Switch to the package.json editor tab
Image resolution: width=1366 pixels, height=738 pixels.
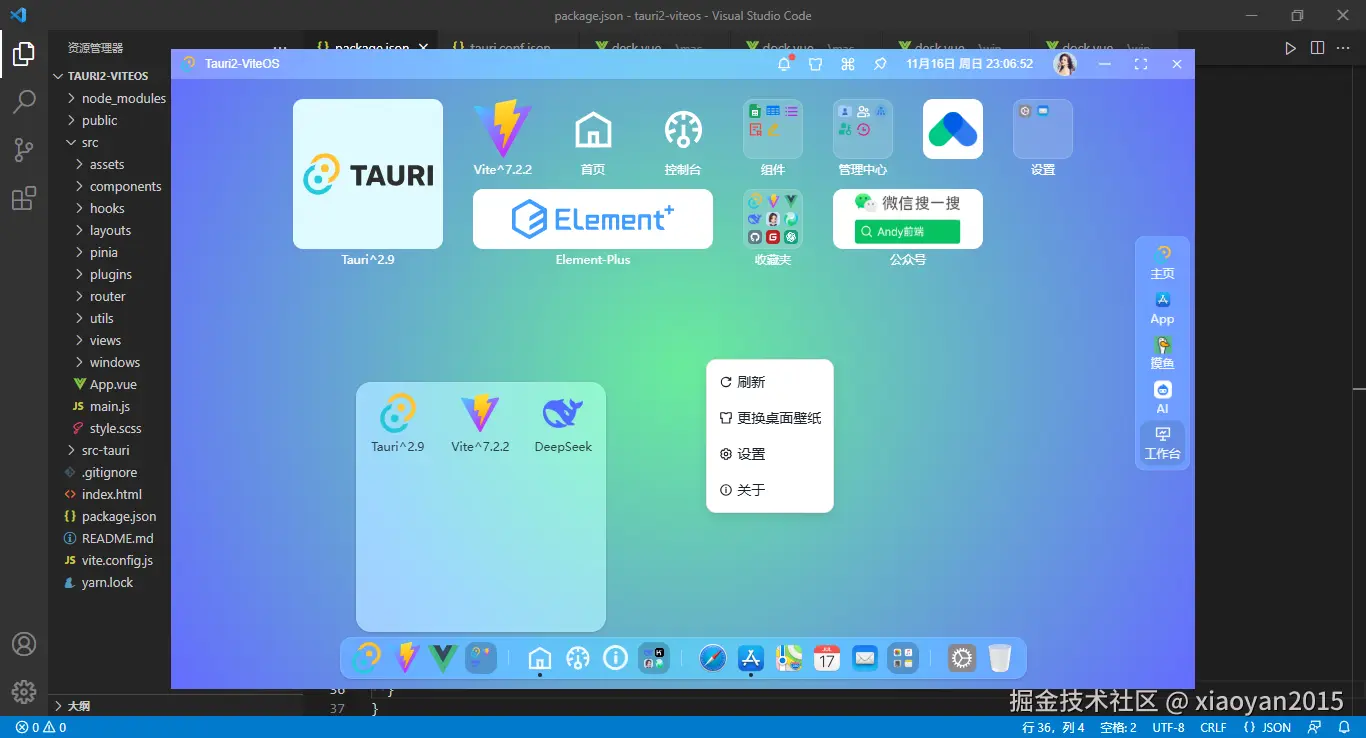pos(371,47)
